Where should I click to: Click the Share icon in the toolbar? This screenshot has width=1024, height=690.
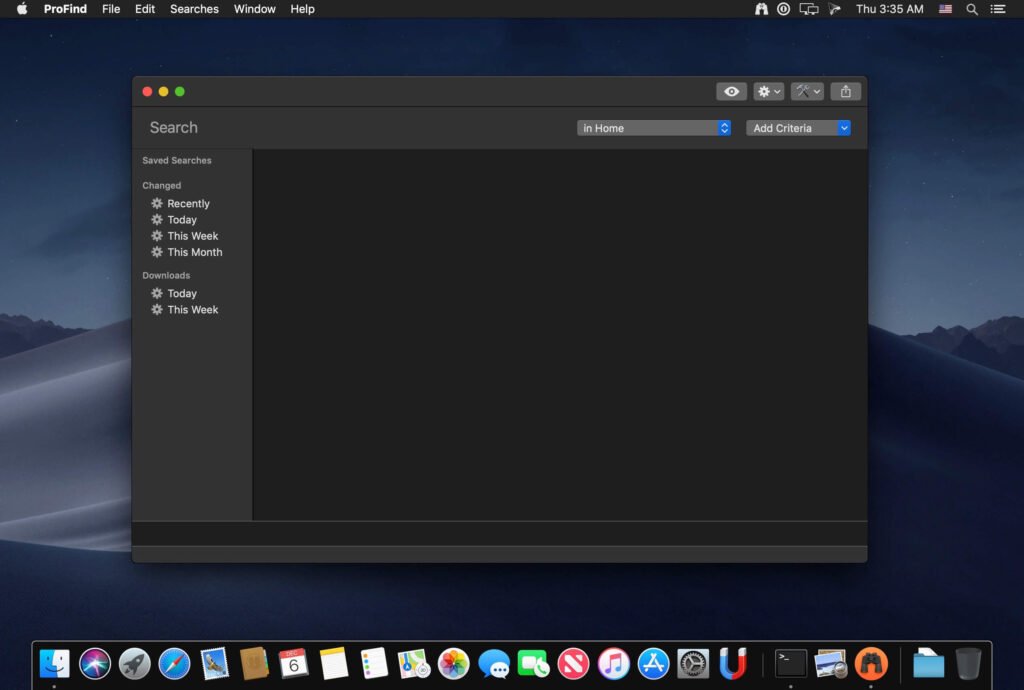(x=845, y=91)
